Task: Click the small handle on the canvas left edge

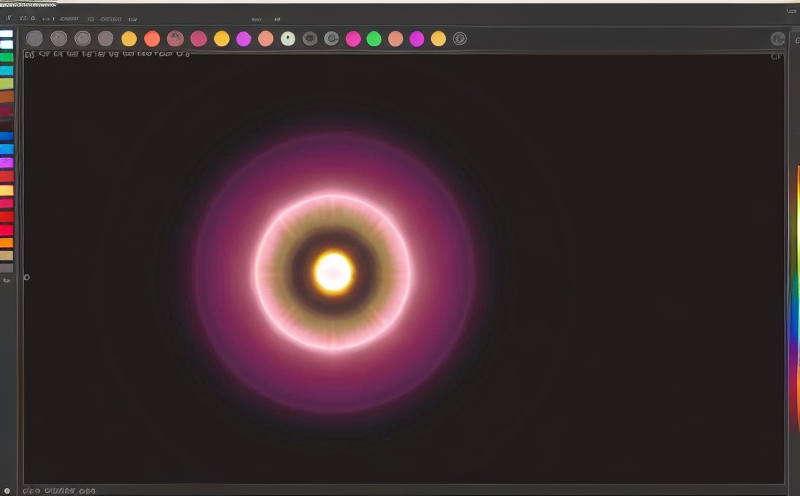Action: [x=26, y=277]
